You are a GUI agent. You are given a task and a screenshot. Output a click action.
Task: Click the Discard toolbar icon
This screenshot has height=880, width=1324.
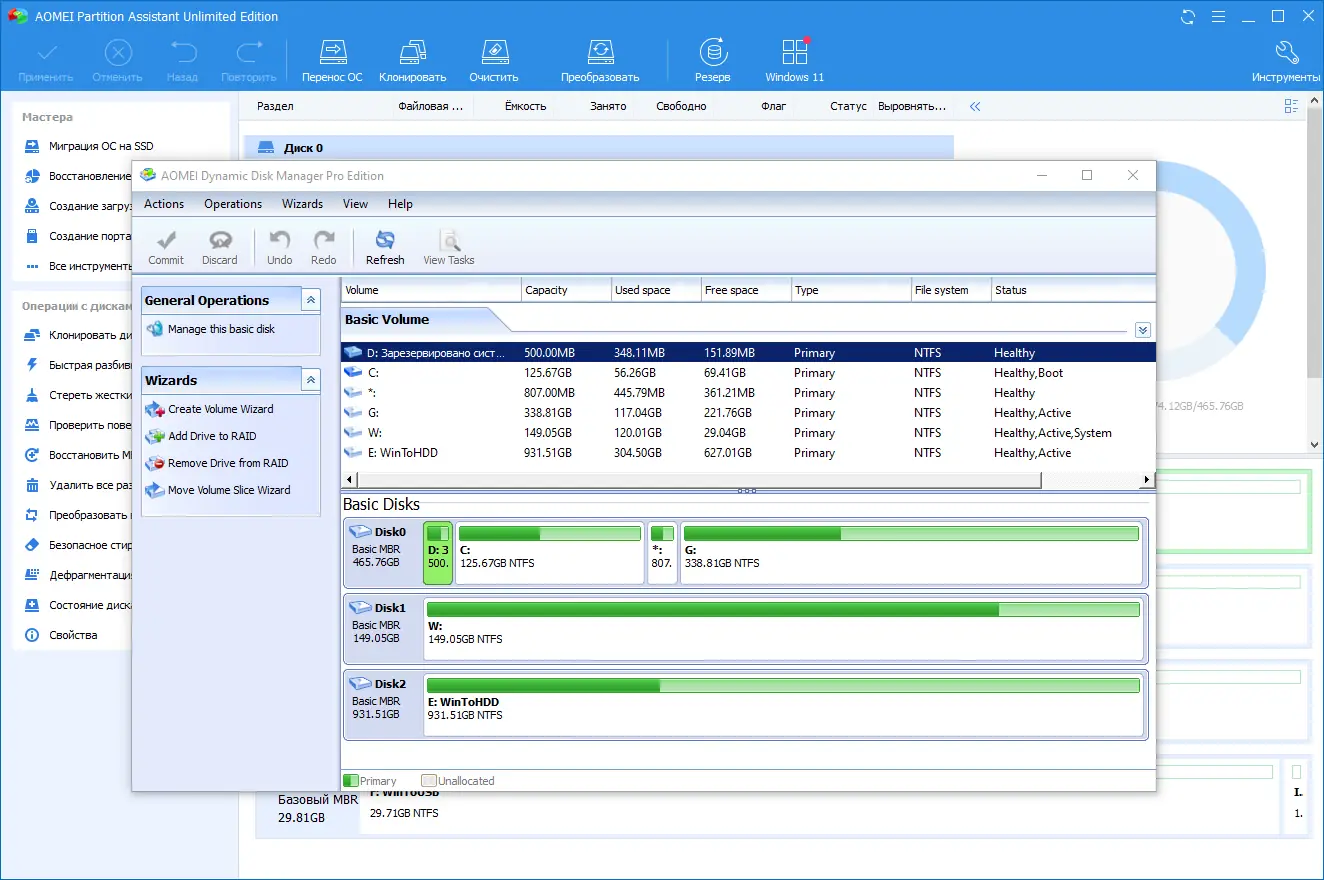click(x=220, y=241)
